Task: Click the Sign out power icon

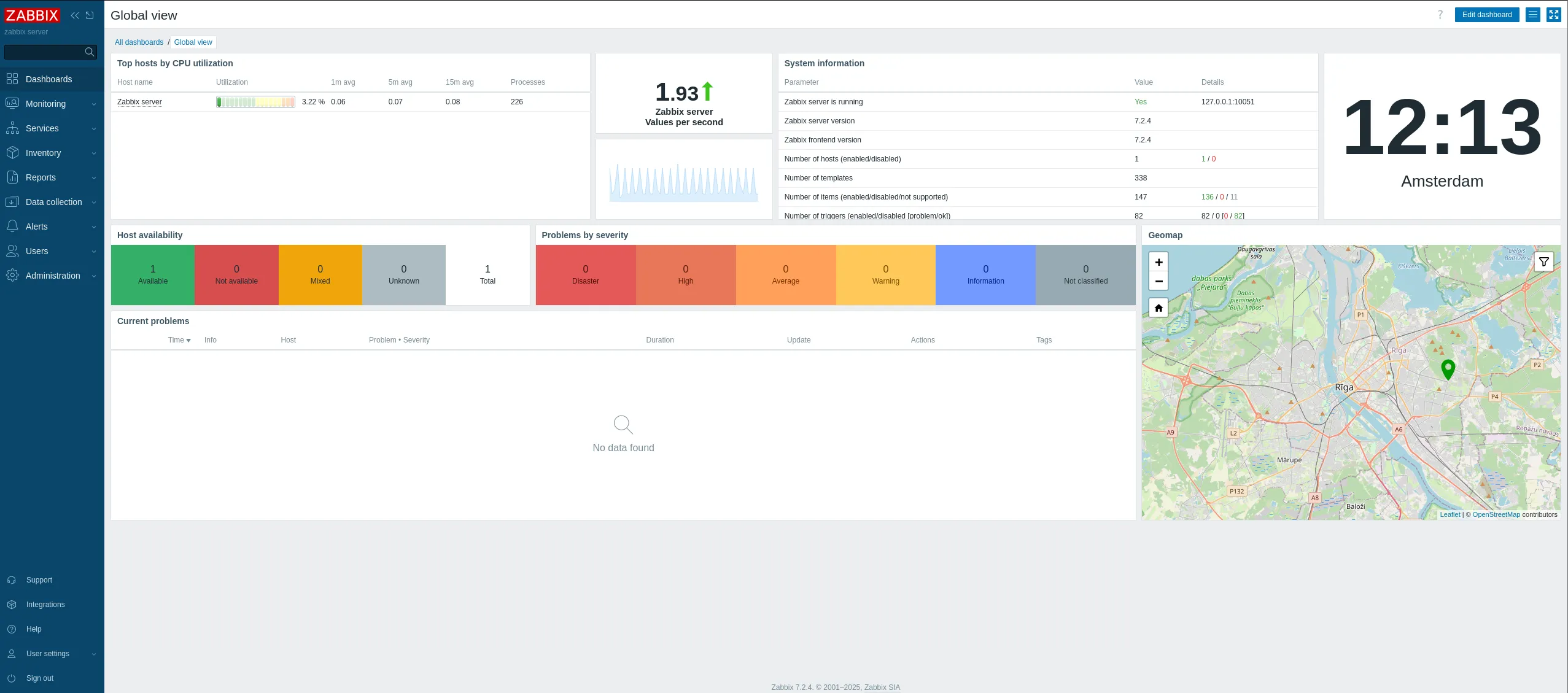Action: [12, 678]
